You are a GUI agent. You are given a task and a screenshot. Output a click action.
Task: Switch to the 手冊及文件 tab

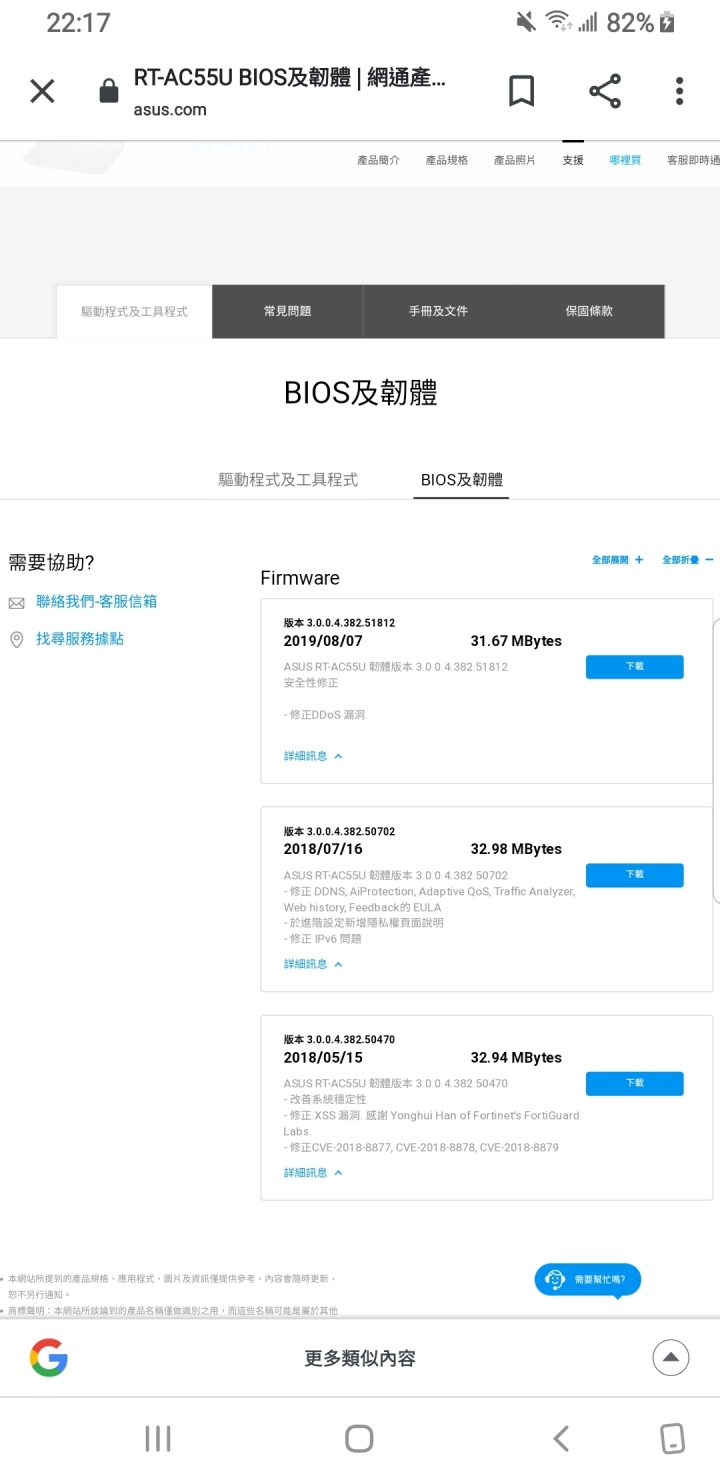pyautogui.click(x=438, y=311)
